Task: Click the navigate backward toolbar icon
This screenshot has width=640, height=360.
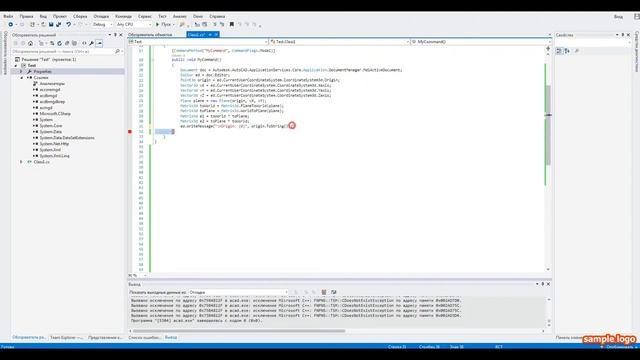Action: [11, 24]
